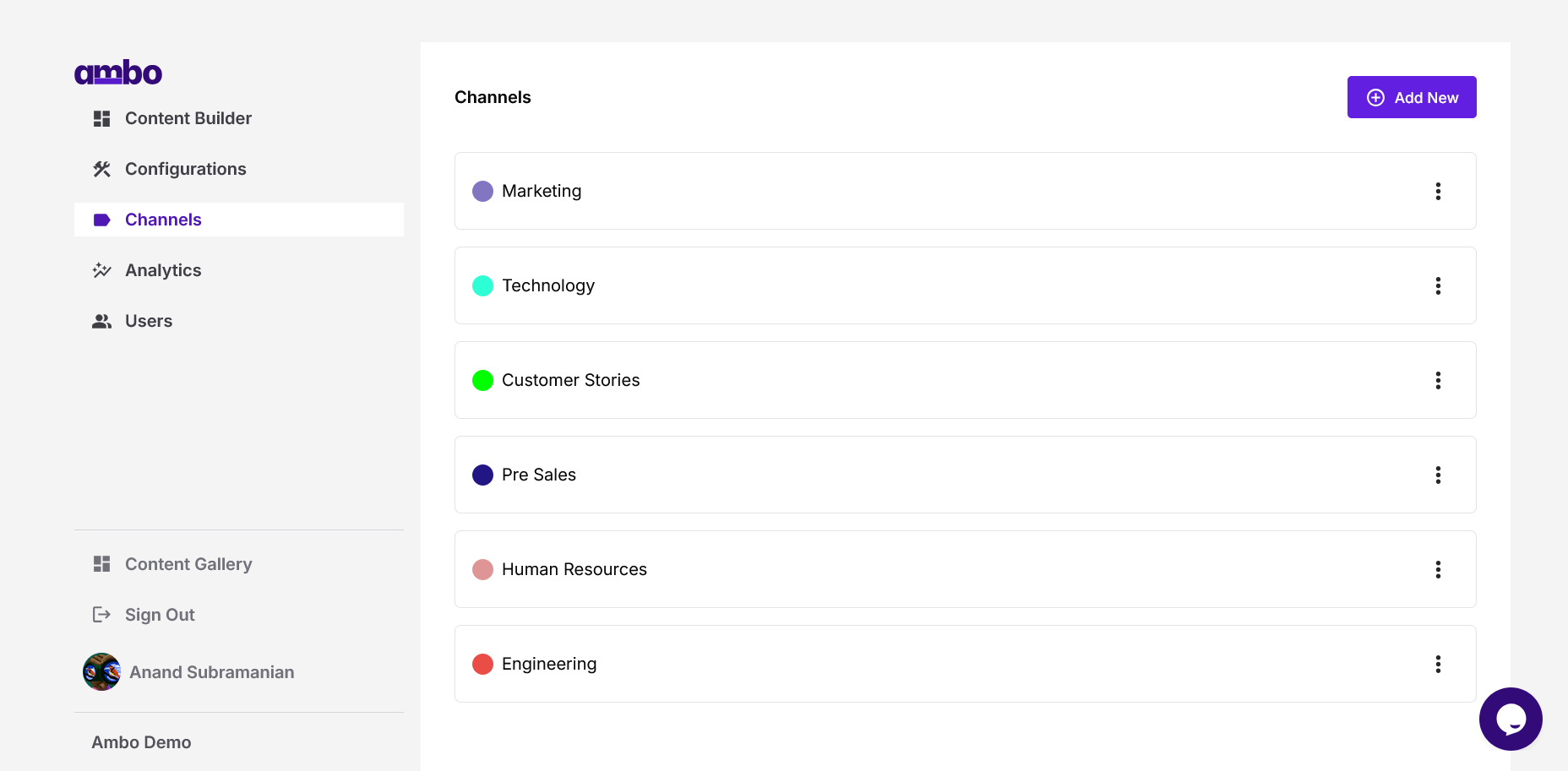Open Content Builder from the sidebar

click(x=188, y=118)
